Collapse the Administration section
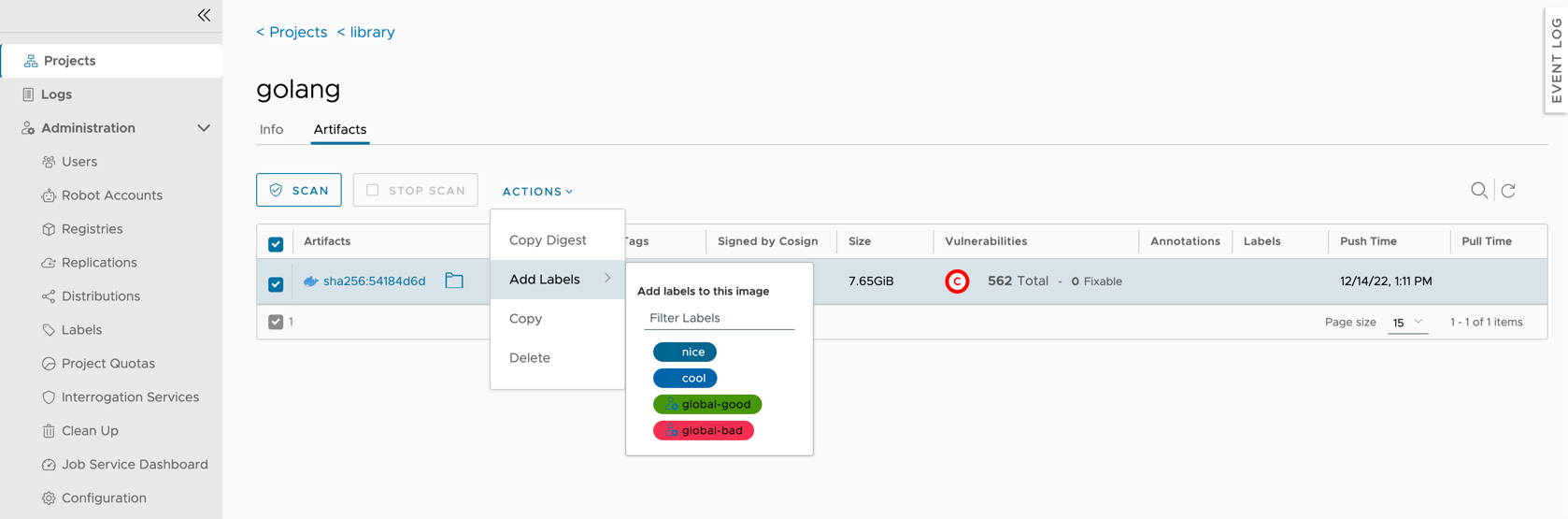The width and height of the screenshot is (1568, 519). click(x=204, y=128)
